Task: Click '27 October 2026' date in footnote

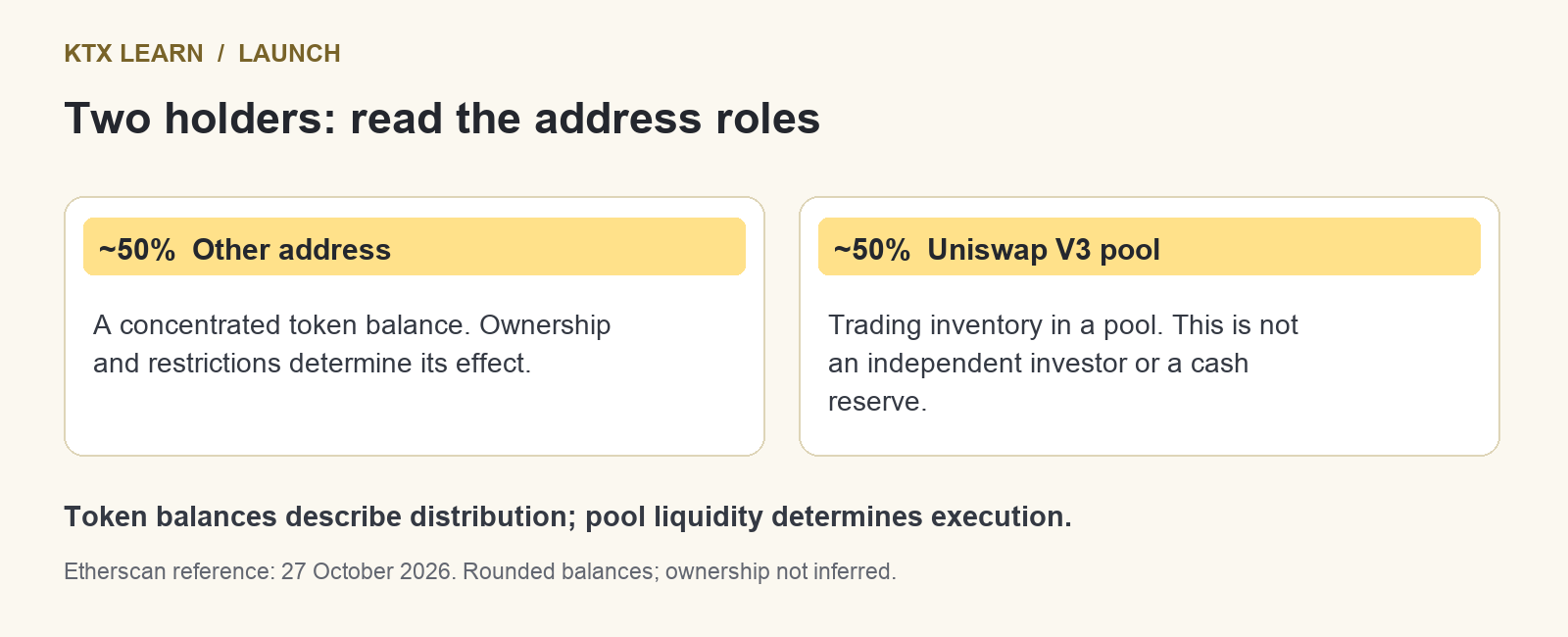Action: click(x=368, y=571)
